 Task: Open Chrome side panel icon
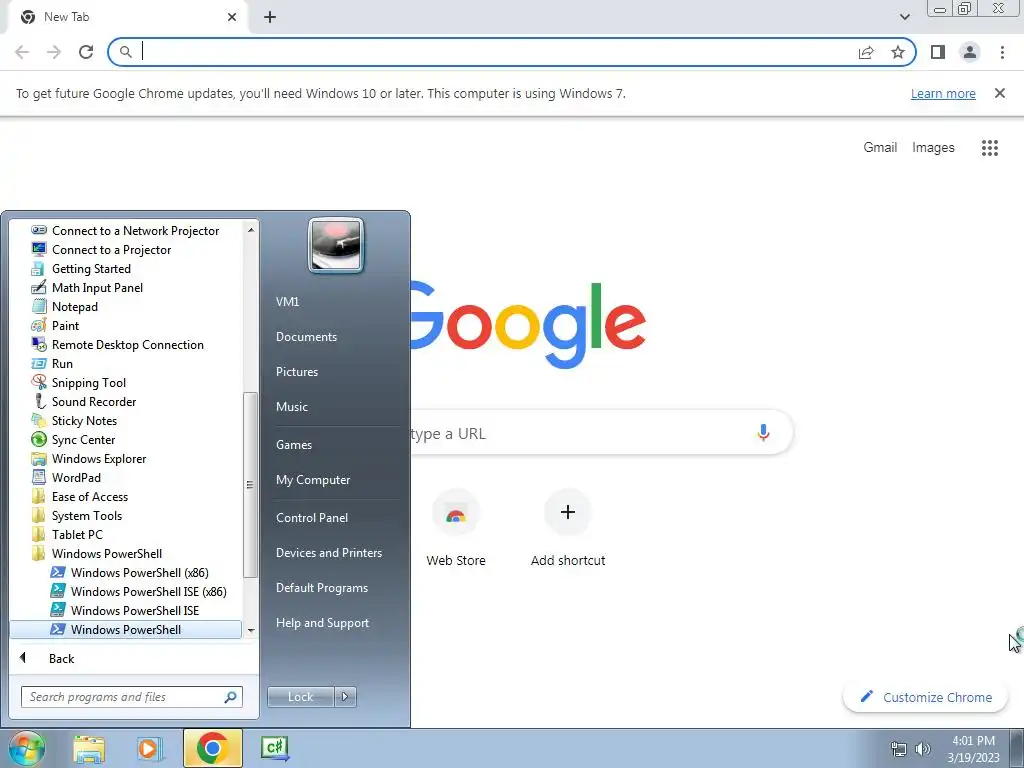[938, 52]
